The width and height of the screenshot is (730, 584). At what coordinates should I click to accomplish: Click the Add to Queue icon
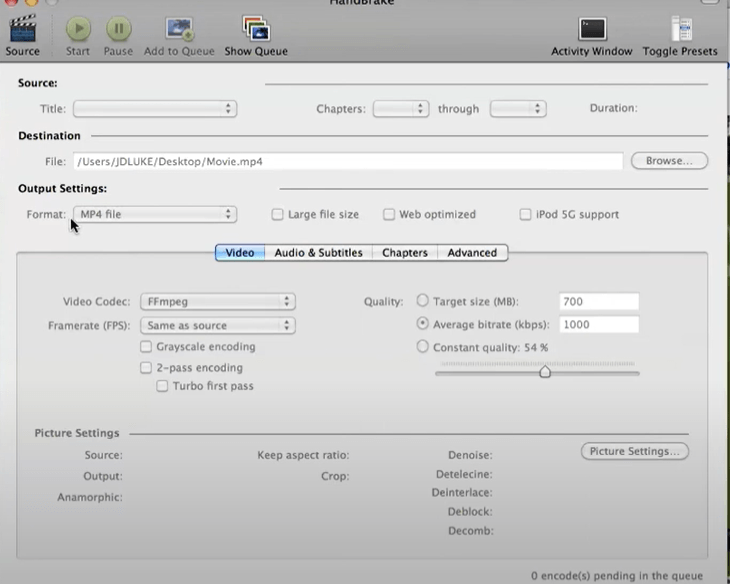[x=179, y=29]
